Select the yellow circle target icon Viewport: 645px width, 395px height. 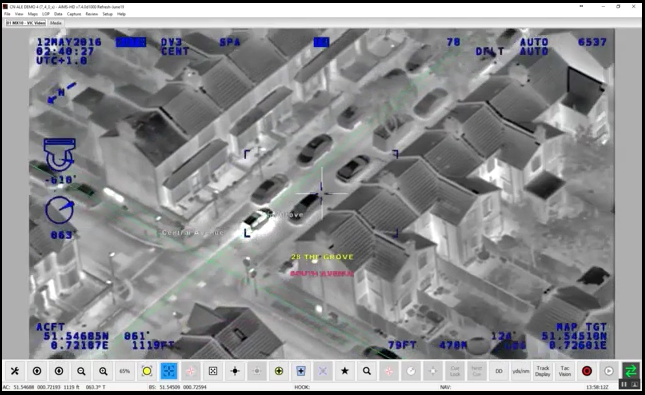coord(147,371)
